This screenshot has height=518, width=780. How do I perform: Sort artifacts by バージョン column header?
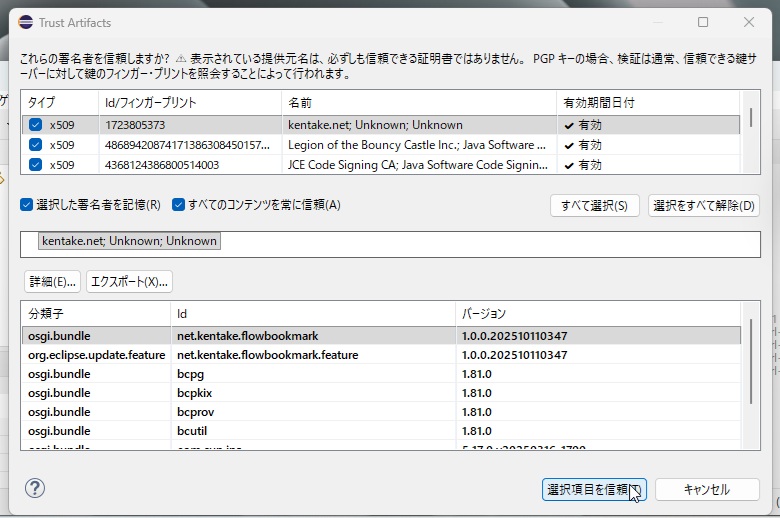coord(484,313)
